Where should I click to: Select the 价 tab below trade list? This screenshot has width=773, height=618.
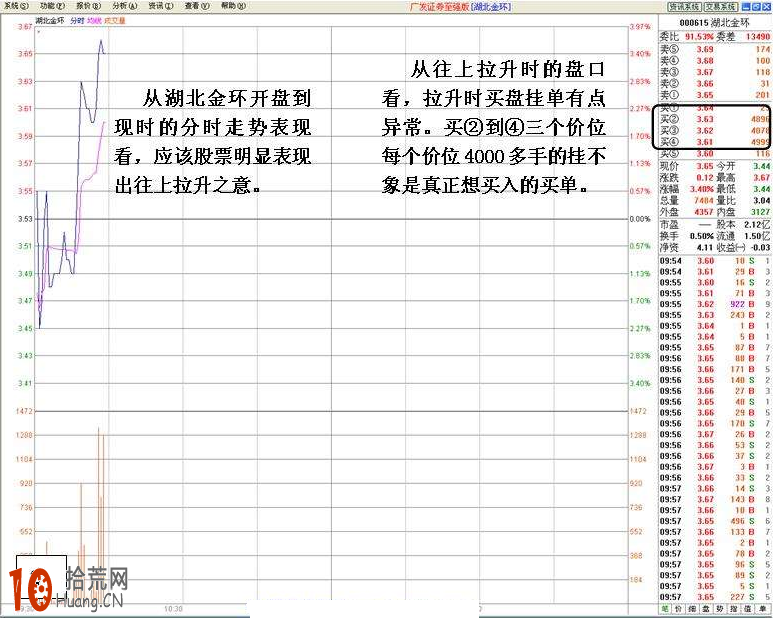point(679,610)
